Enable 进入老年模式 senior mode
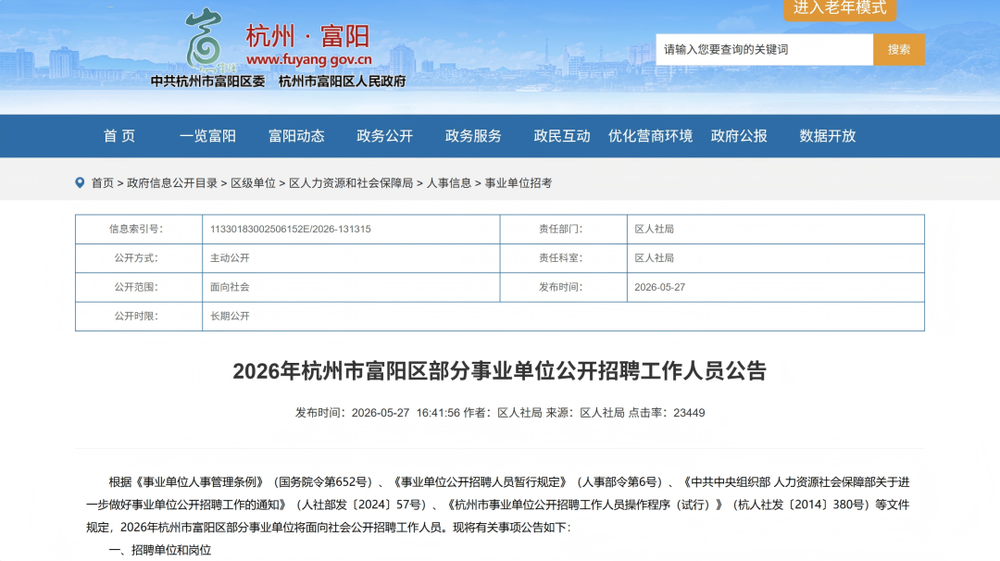The height and width of the screenshot is (561, 1000). (x=840, y=8)
